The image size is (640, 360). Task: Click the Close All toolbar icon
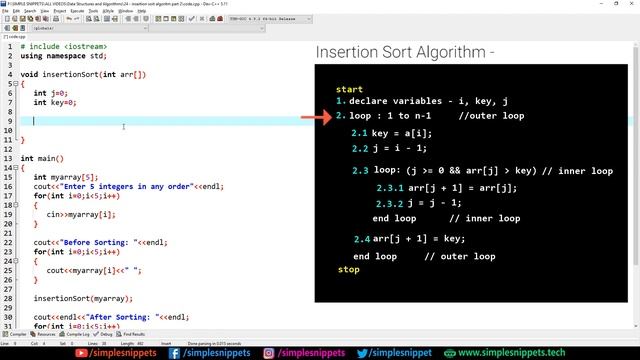click(x=45, y=19)
